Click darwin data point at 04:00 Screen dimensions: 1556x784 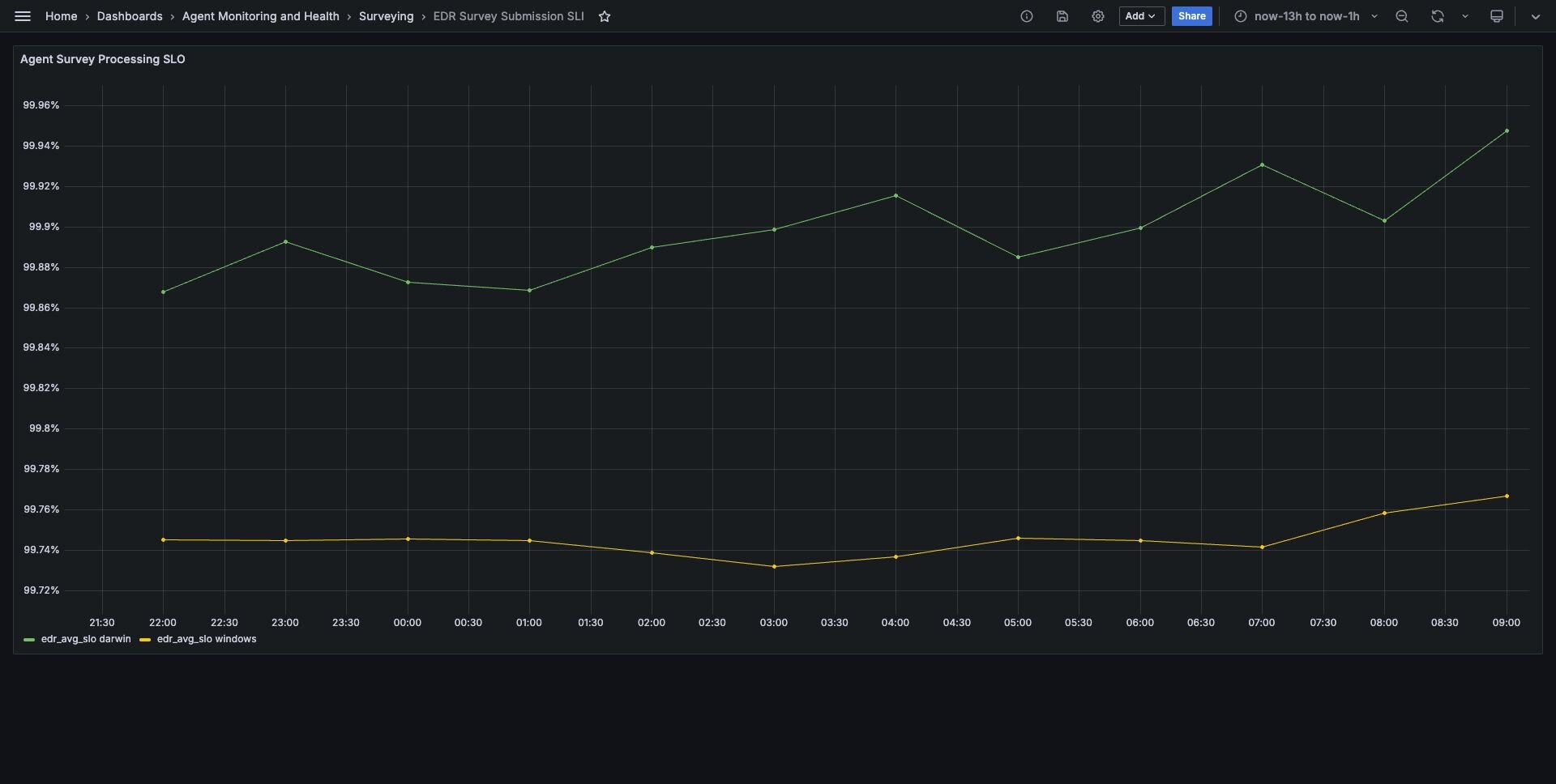tap(896, 195)
